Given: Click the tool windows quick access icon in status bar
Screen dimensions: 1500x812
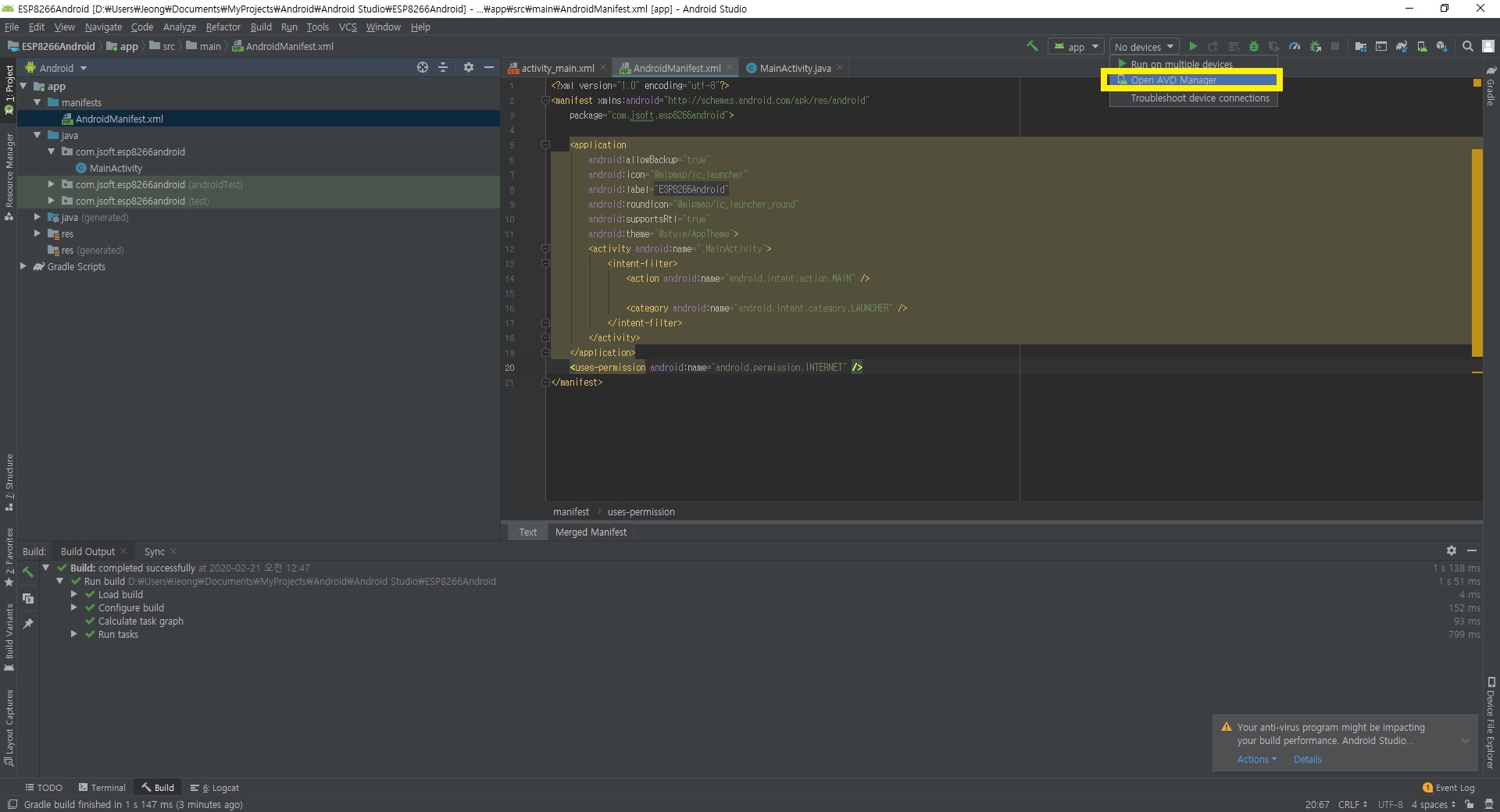Looking at the screenshot, I should tap(12, 804).
